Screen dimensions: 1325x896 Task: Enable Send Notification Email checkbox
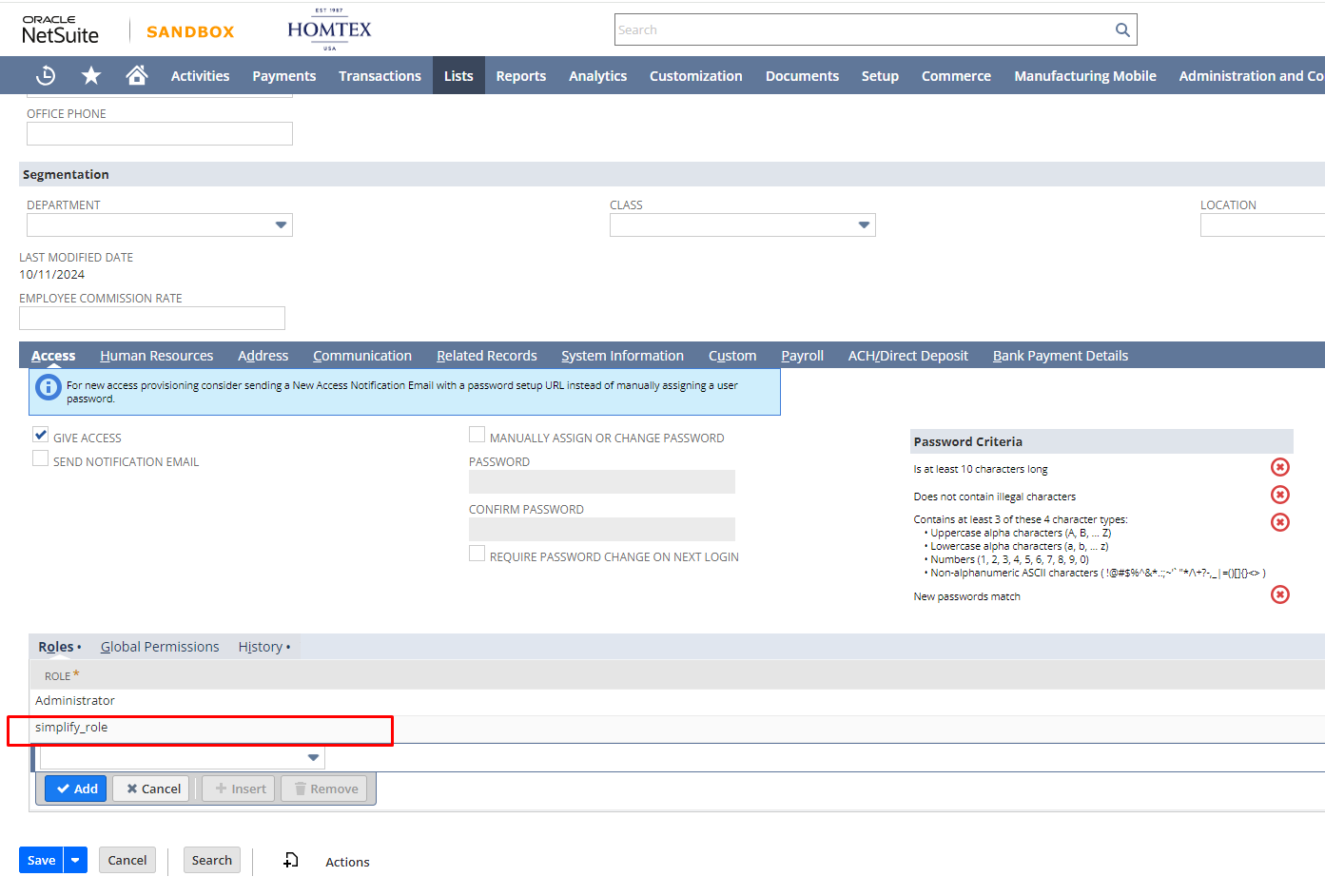coord(40,458)
